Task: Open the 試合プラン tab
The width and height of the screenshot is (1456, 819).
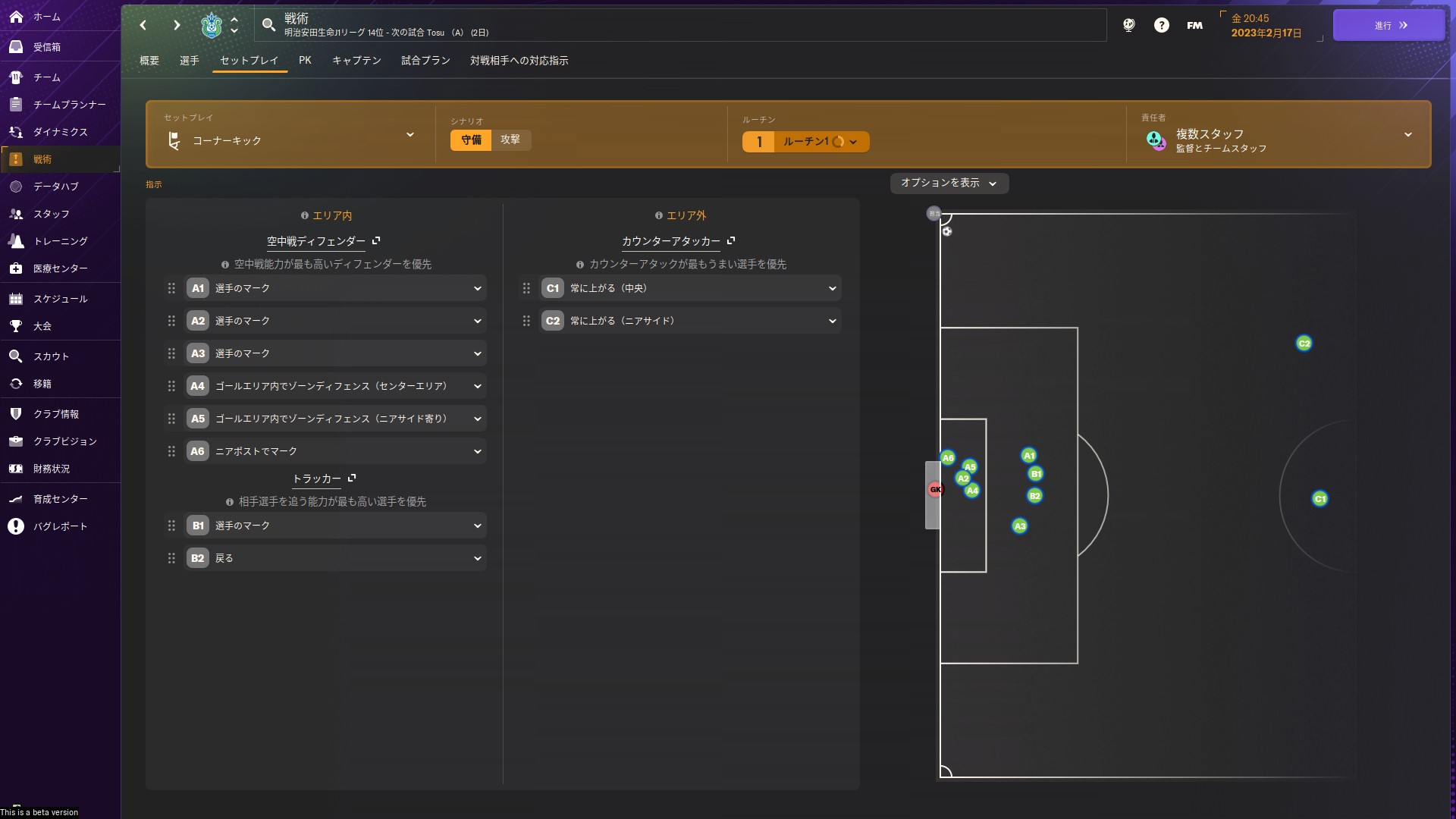Action: click(425, 61)
